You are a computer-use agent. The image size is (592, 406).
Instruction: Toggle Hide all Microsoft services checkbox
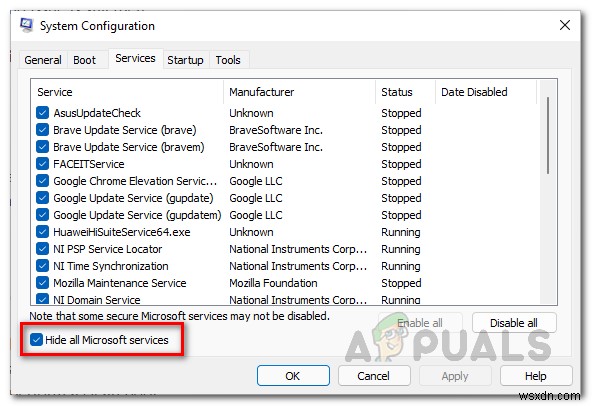click(x=36, y=340)
